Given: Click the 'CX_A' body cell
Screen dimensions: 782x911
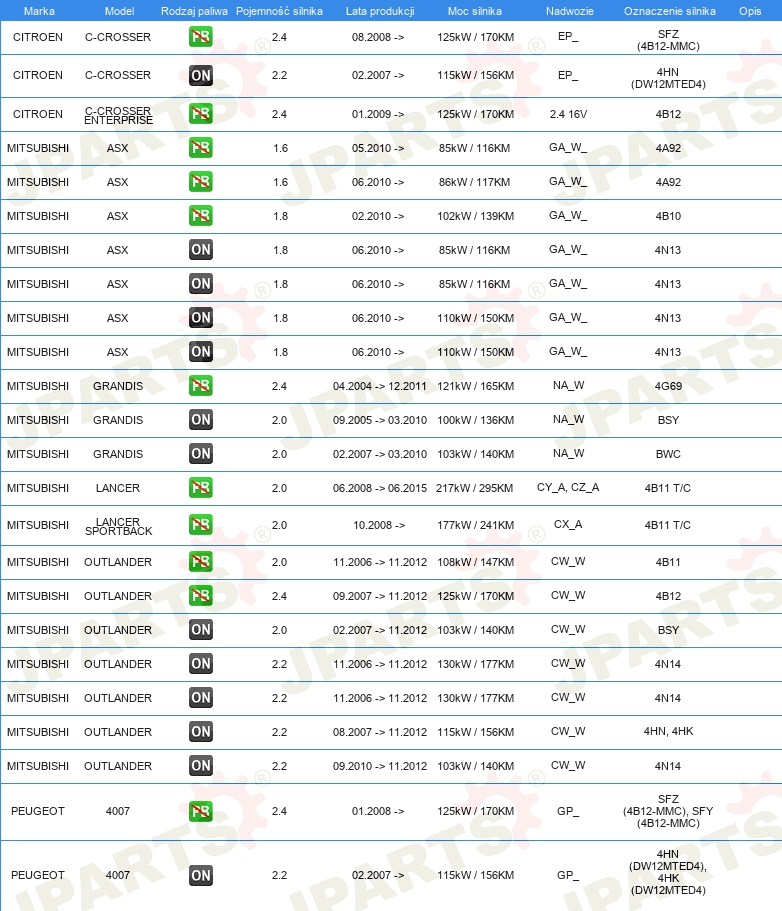Looking at the screenshot, I should coord(568,525).
